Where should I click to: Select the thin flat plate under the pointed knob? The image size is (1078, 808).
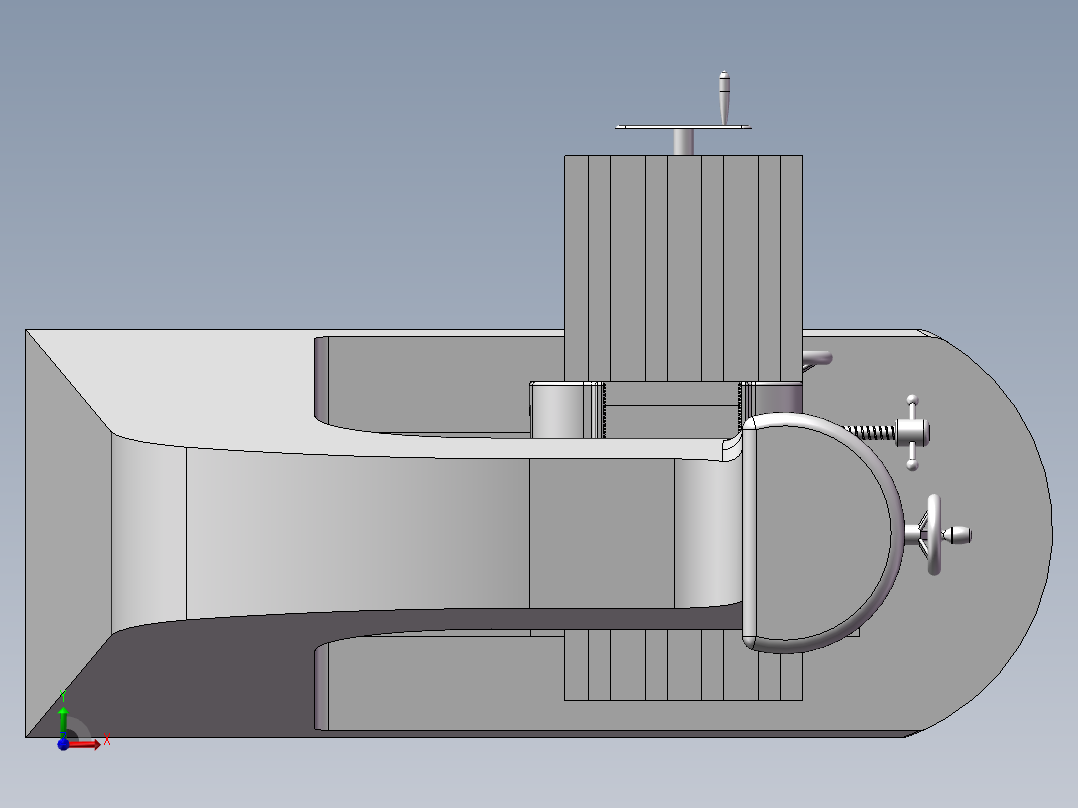[683, 127]
